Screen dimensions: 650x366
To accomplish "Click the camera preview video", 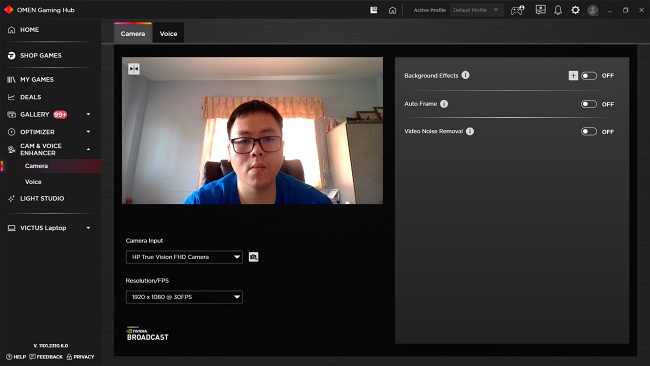I will 252,131.
